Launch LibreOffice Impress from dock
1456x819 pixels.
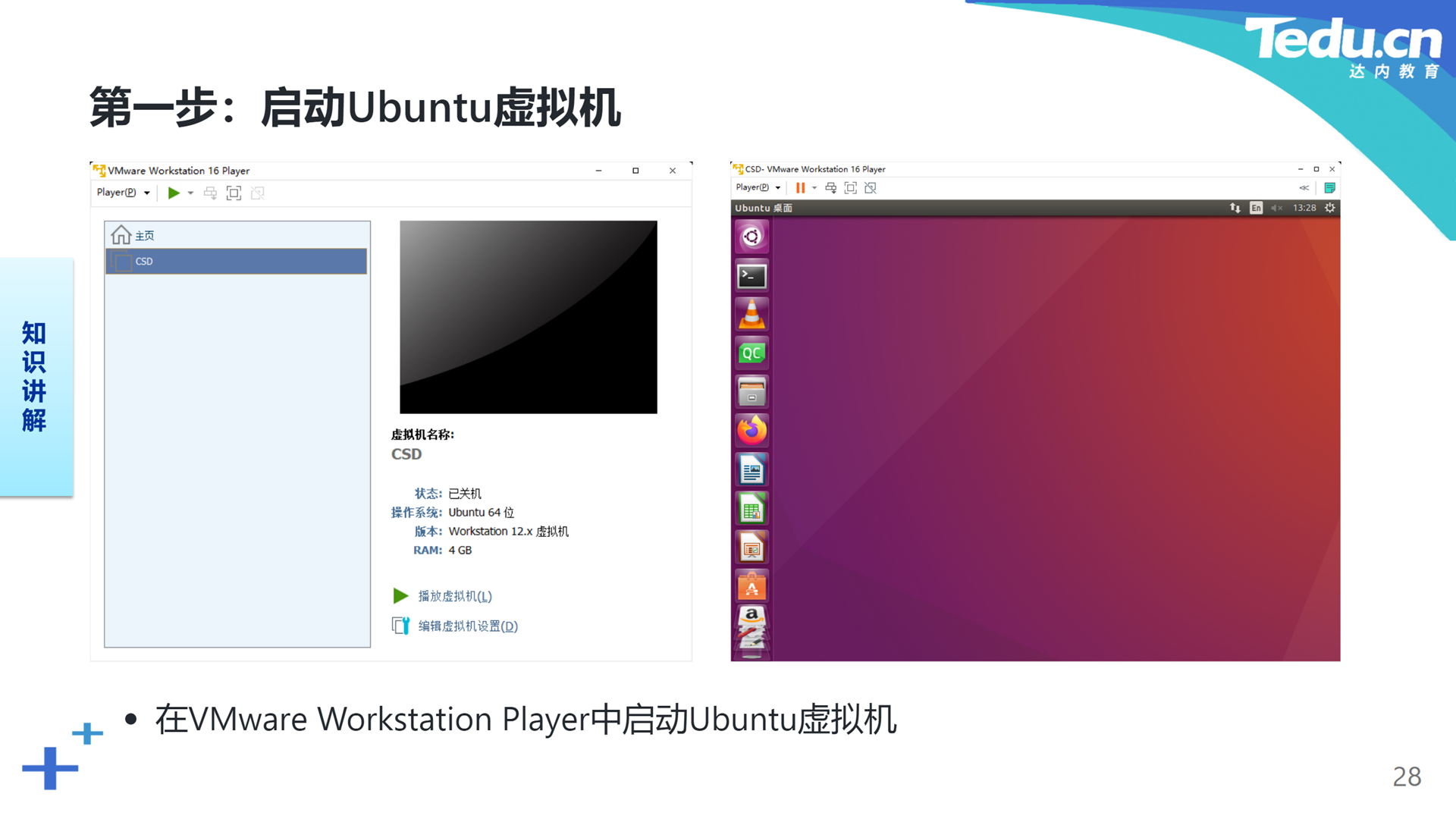tap(752, 548)
